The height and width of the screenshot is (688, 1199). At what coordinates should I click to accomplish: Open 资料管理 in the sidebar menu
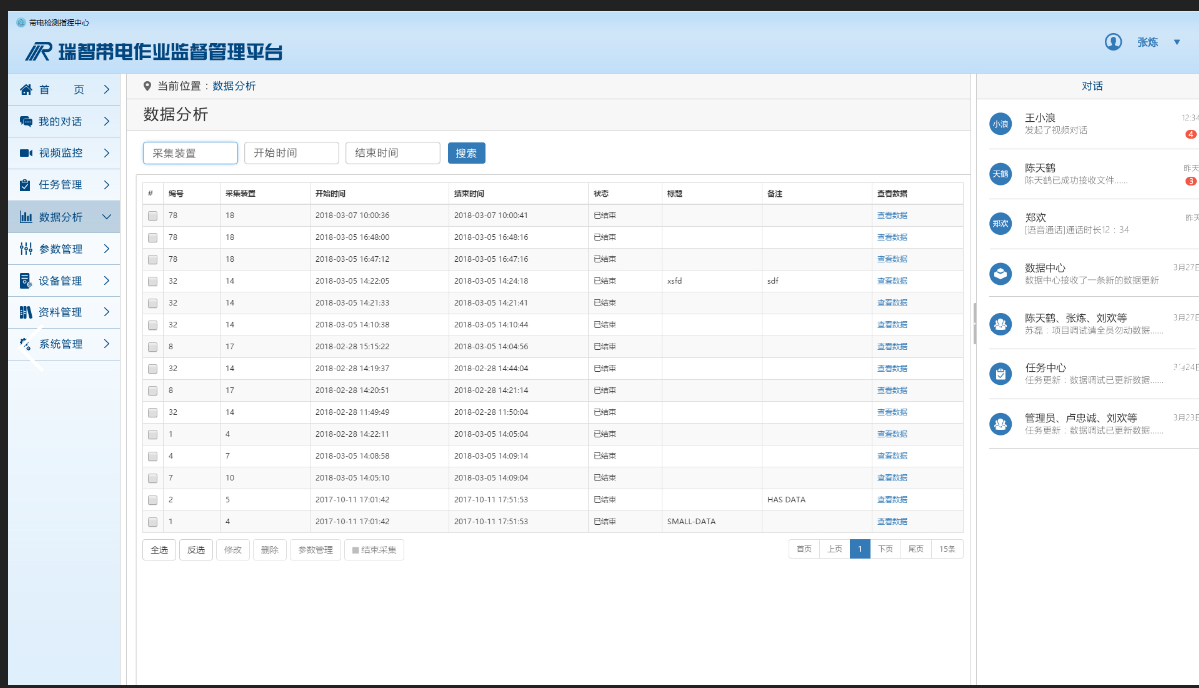pyautogui.click(x=60, y=312)
